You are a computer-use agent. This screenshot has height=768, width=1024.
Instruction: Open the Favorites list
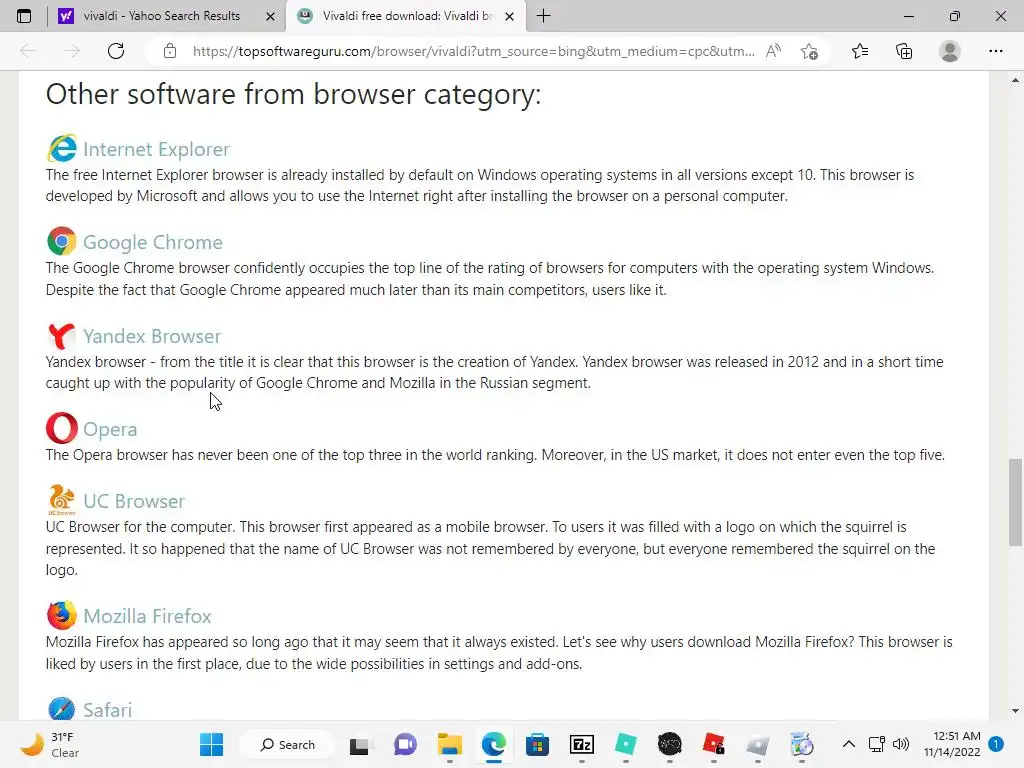(x=860, y=51)
